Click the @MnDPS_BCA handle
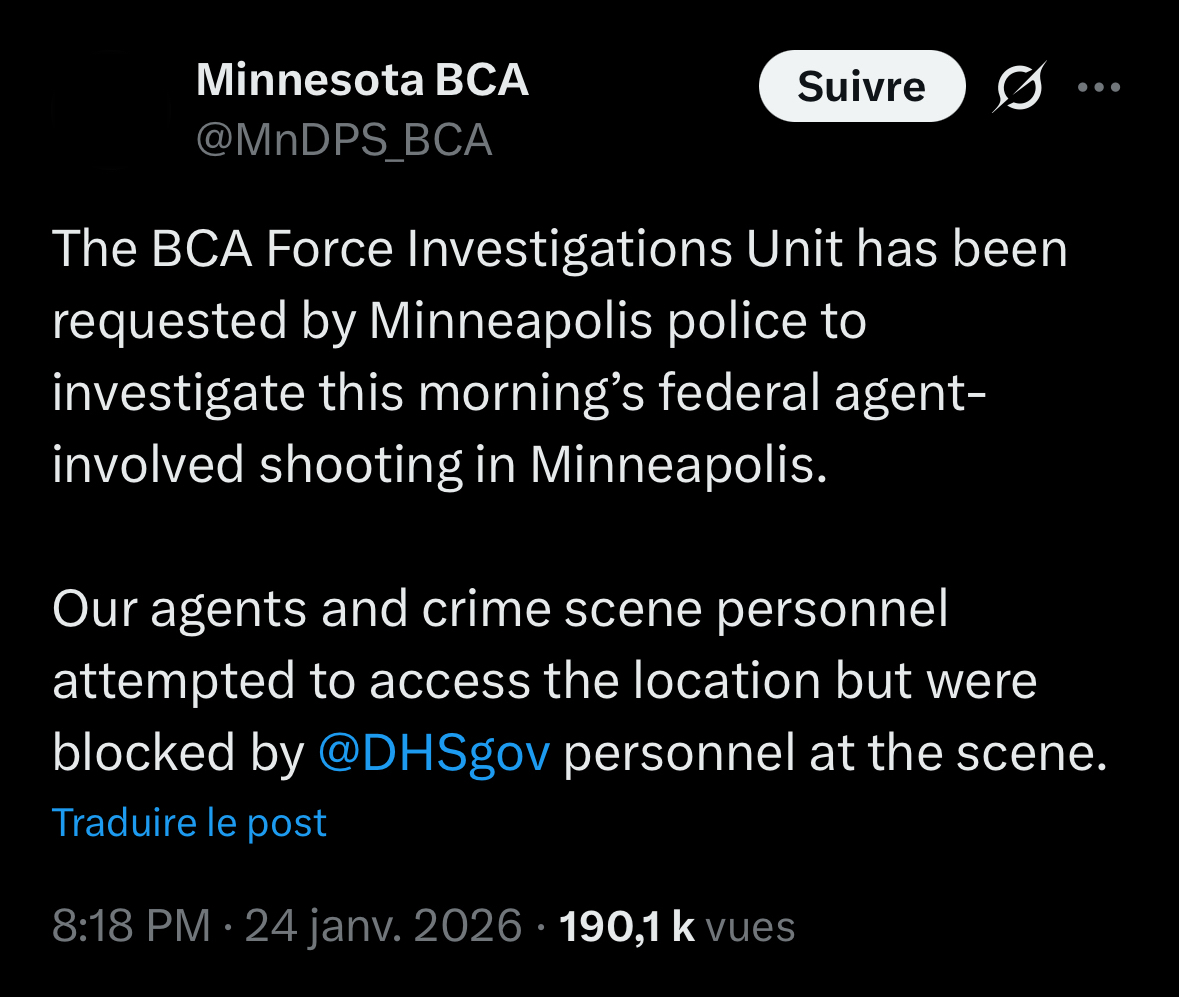Viewport: 1179px width, 997px height. (x=344, y=140)
